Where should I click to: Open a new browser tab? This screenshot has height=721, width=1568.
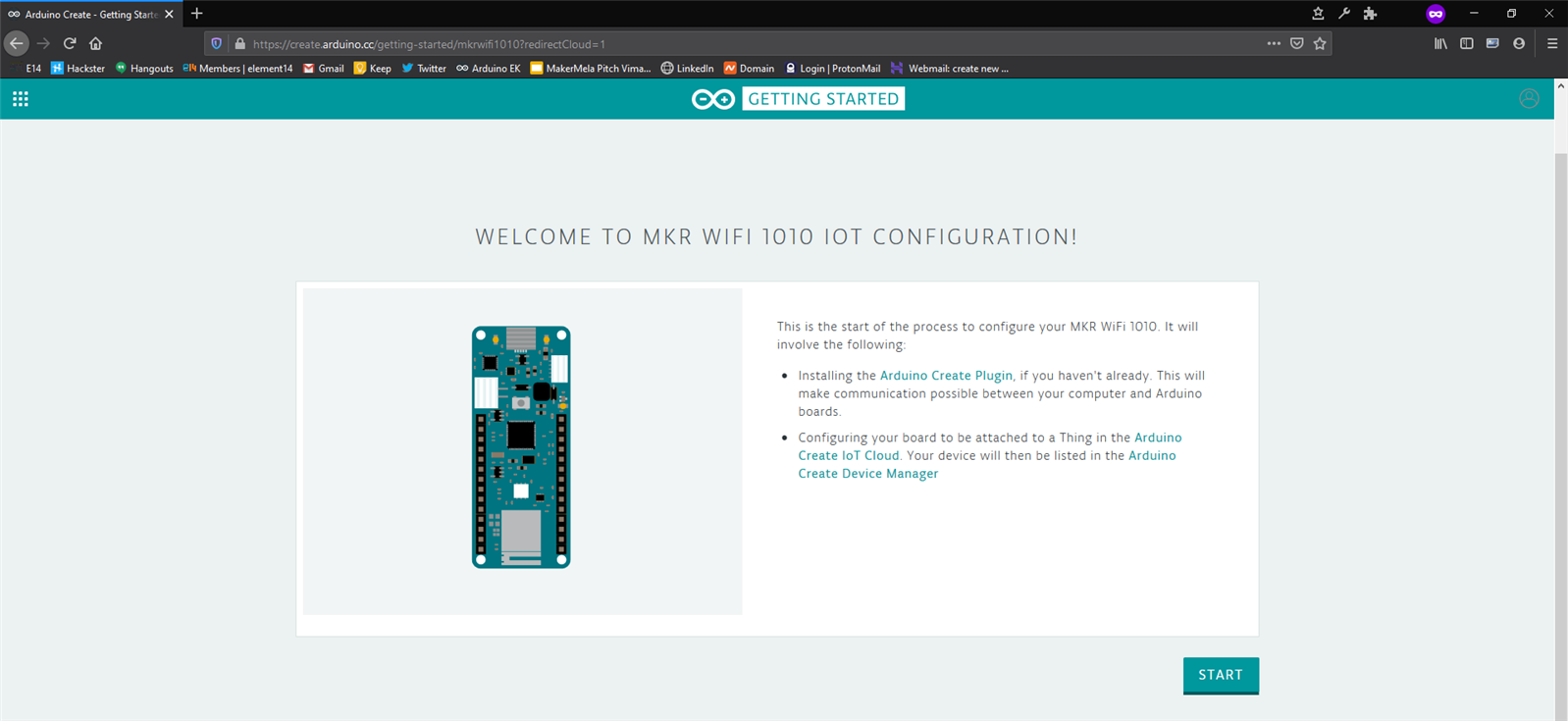click(x=196, y=14)
